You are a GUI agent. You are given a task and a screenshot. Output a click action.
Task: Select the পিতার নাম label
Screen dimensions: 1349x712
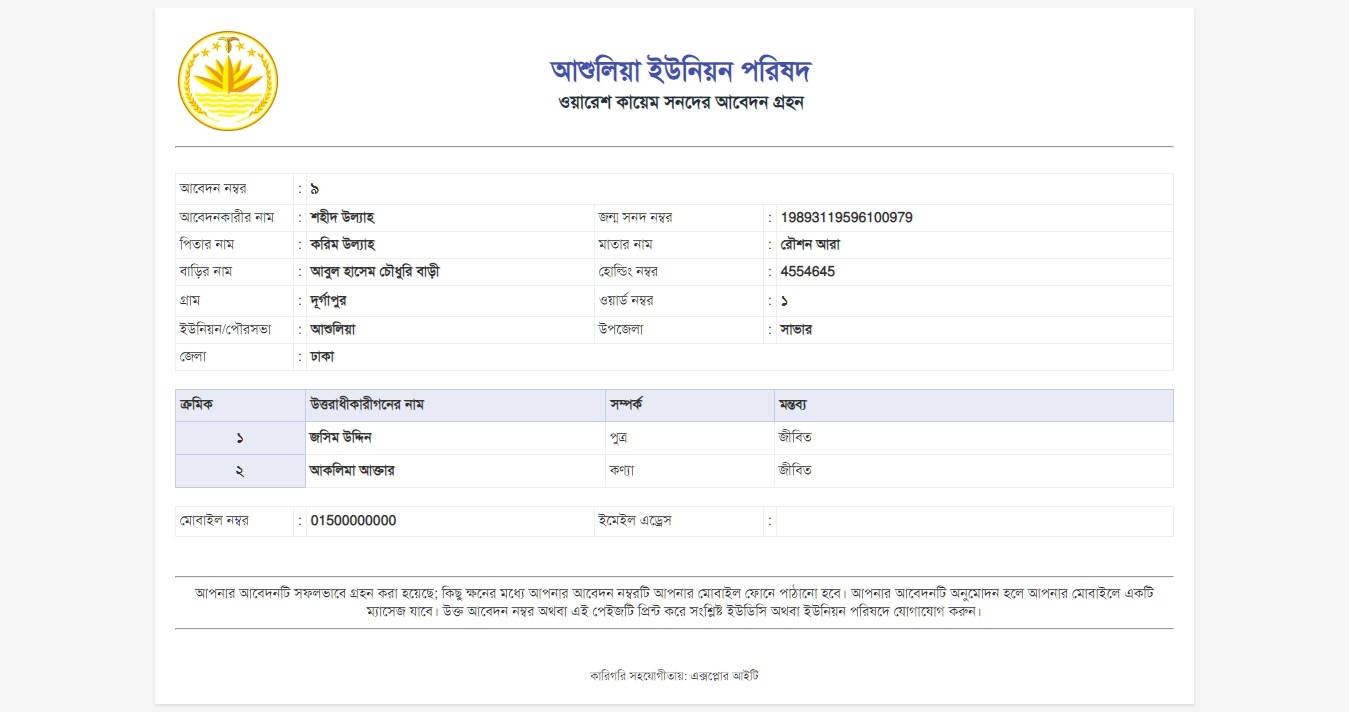click(207, 244)
